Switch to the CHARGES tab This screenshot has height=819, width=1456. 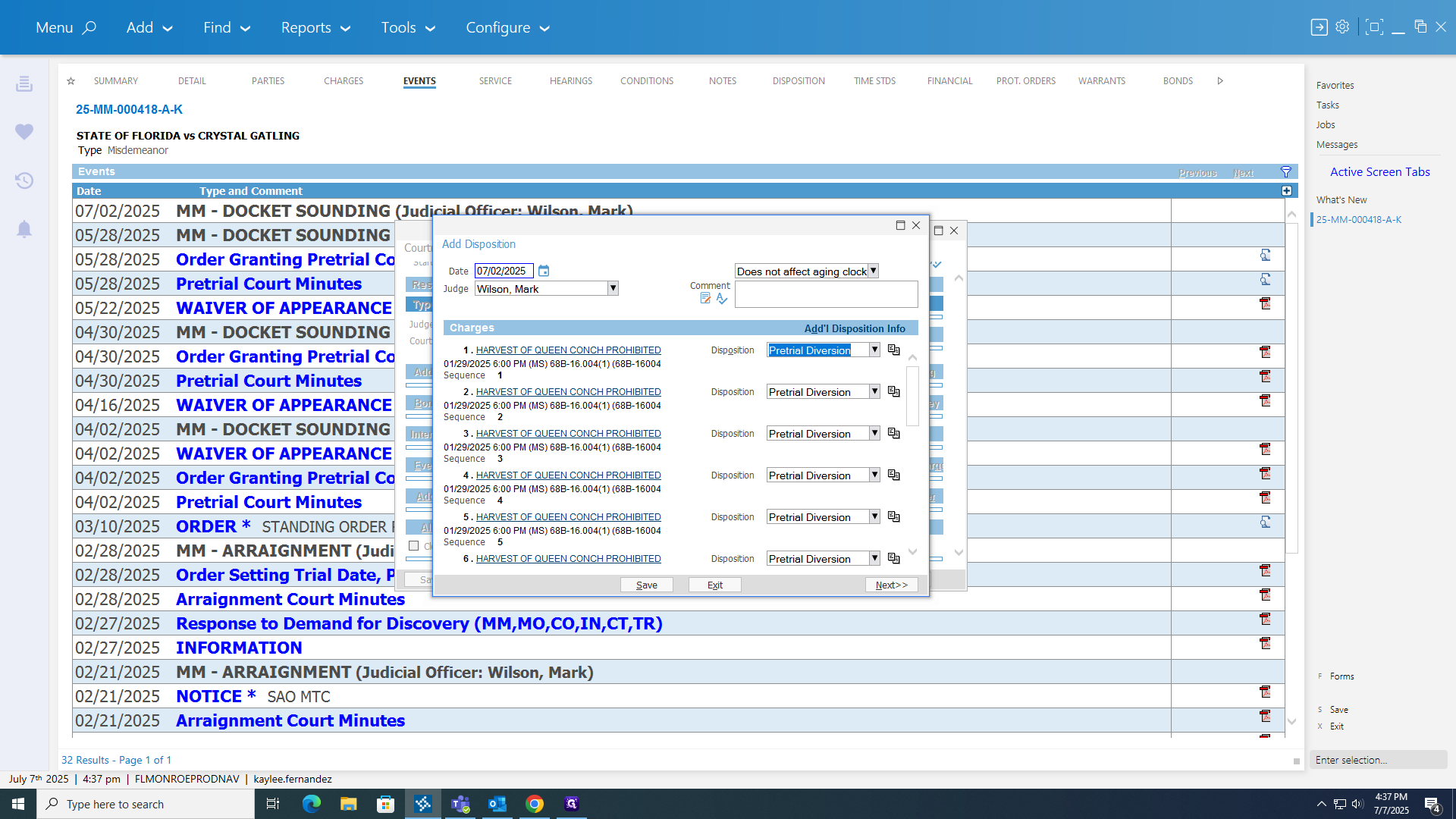[x=344, y=81]
